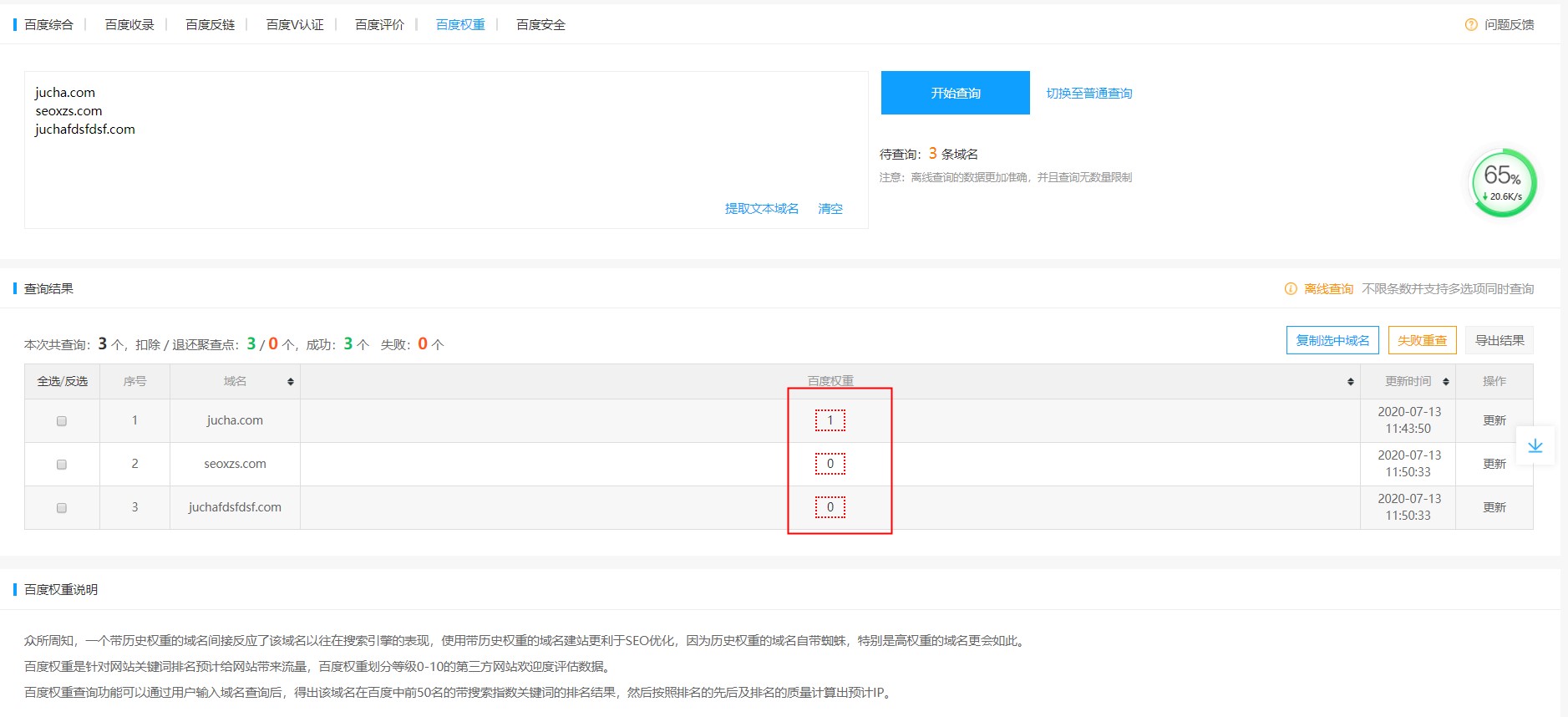Sort by the 域名 column arrows
The width and height of the screenshot is (1568, 717).
click(x=291, y=382)
